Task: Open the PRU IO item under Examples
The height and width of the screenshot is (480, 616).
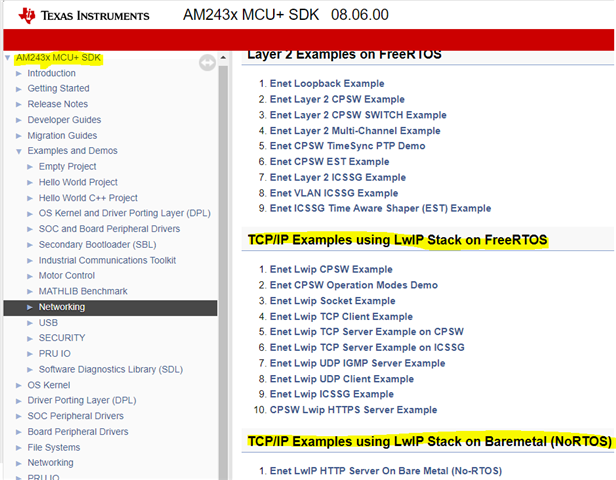Action: 55,354
